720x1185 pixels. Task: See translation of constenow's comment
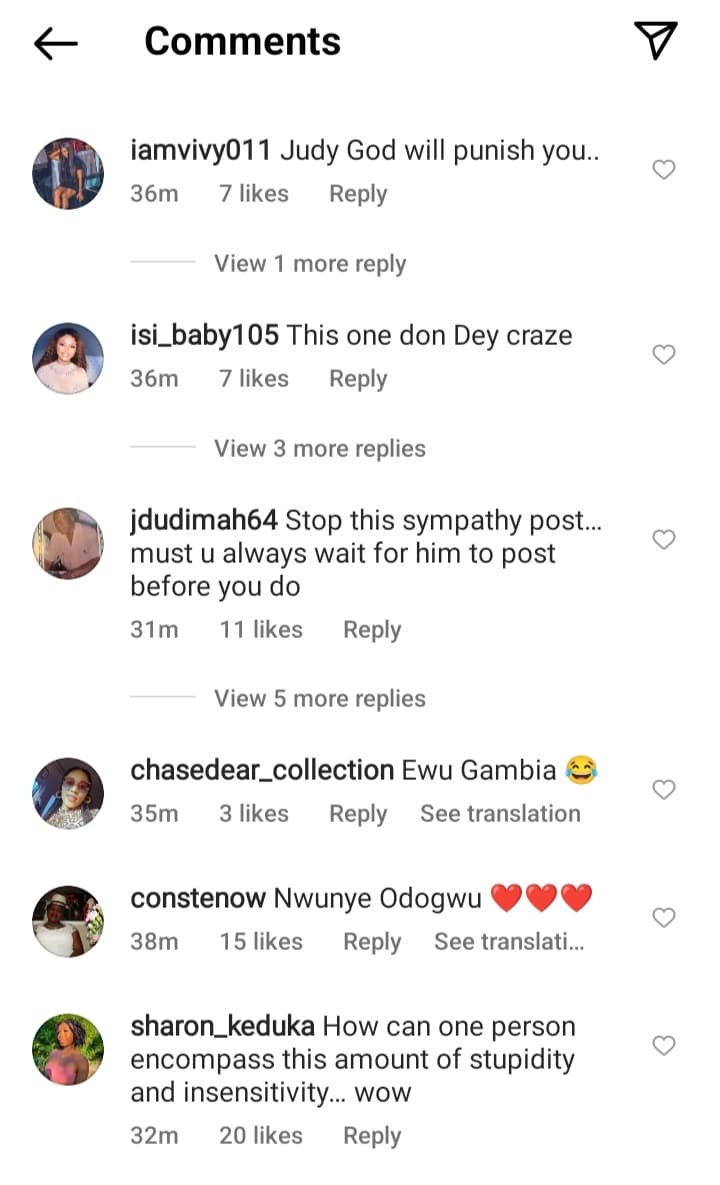(x=509, y=942)
